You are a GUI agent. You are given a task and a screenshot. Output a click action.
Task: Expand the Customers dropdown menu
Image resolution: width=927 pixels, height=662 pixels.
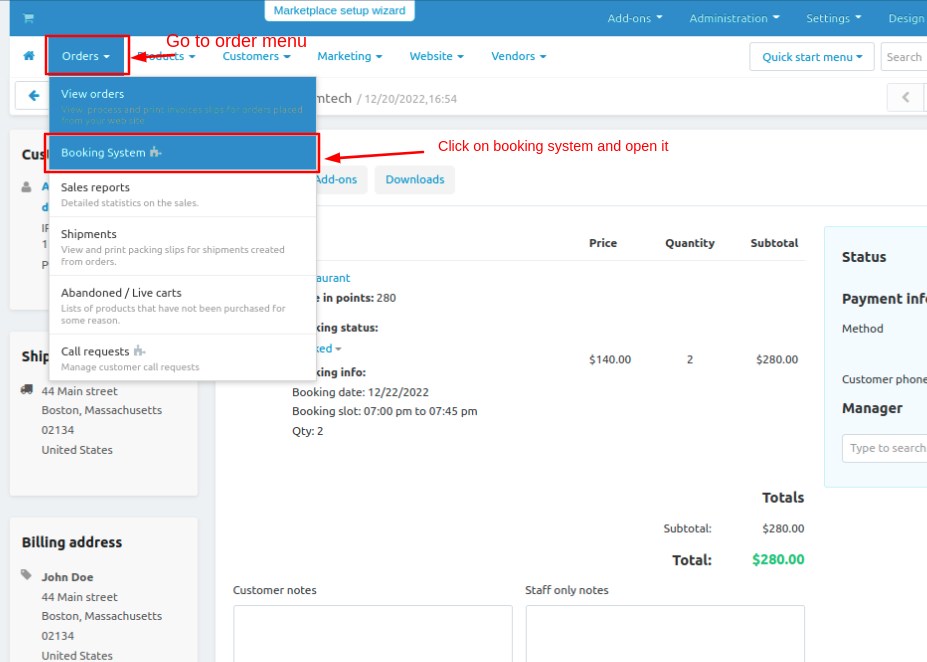256,56
